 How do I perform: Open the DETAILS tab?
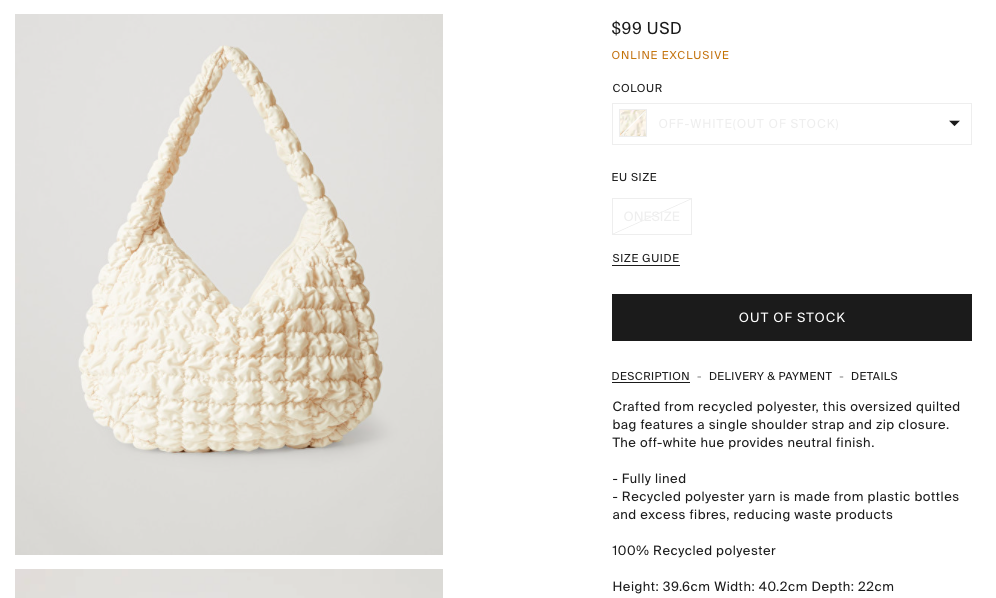[x=874, y=377]
